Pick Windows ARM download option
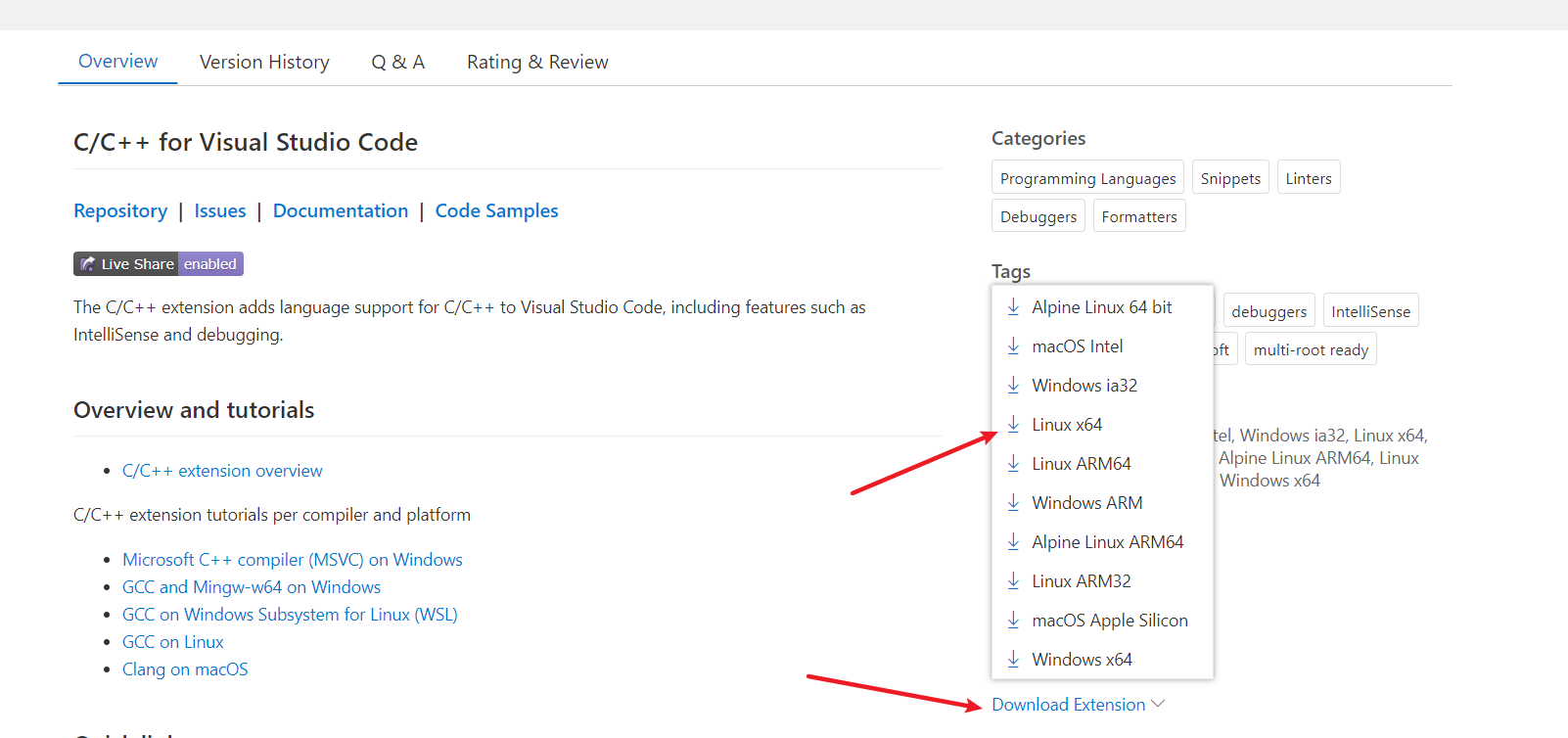Viewport: 1568px width, 738px height. 1102,503
